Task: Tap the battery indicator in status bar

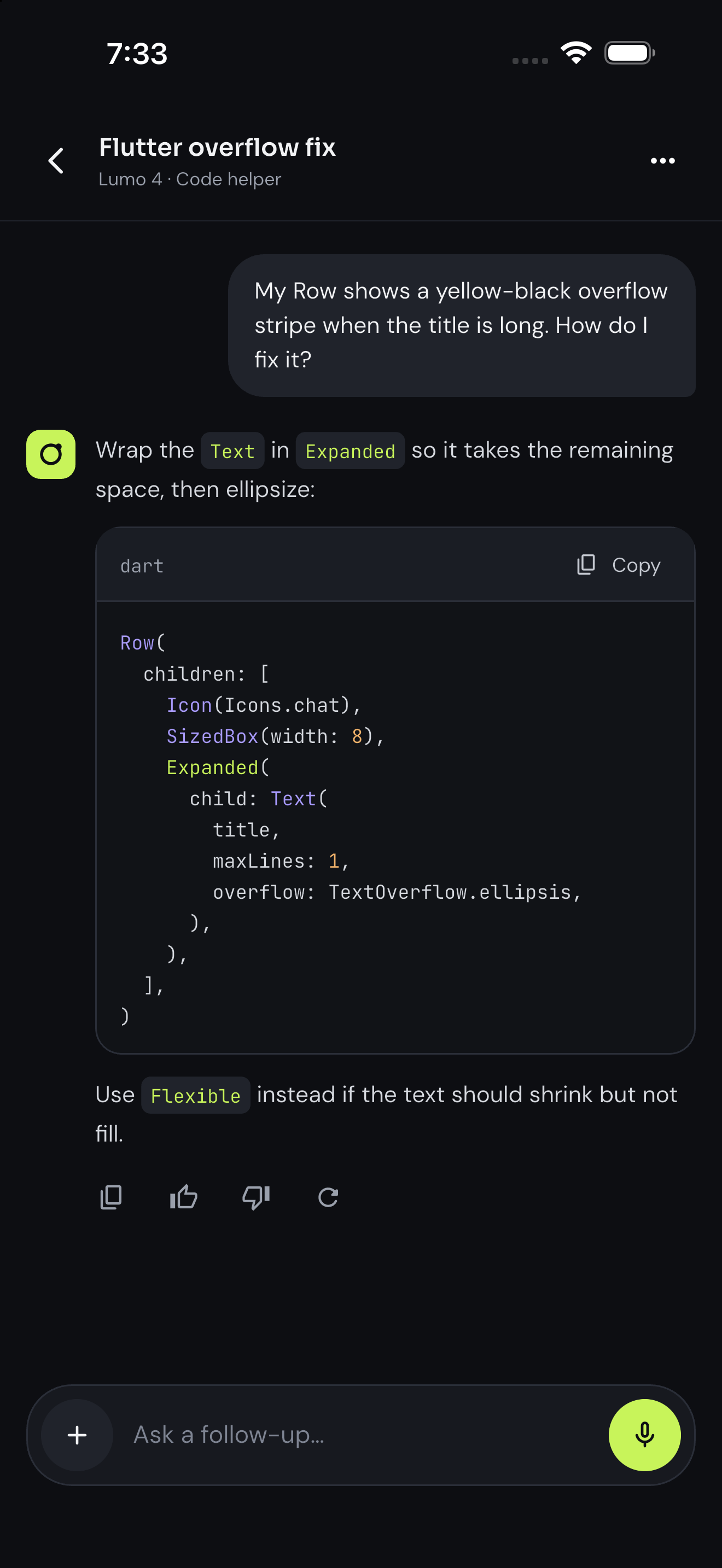Action: [630, 53]
